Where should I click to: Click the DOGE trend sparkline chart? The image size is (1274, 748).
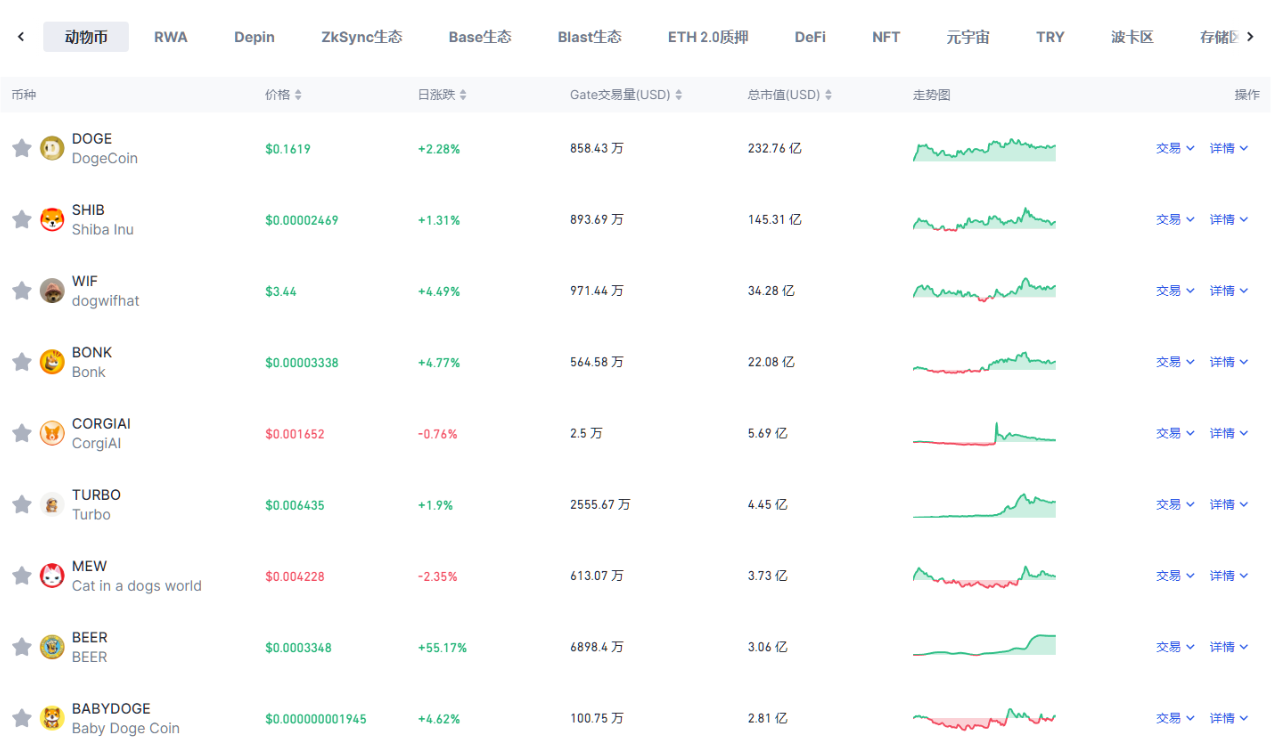point(984,149)
